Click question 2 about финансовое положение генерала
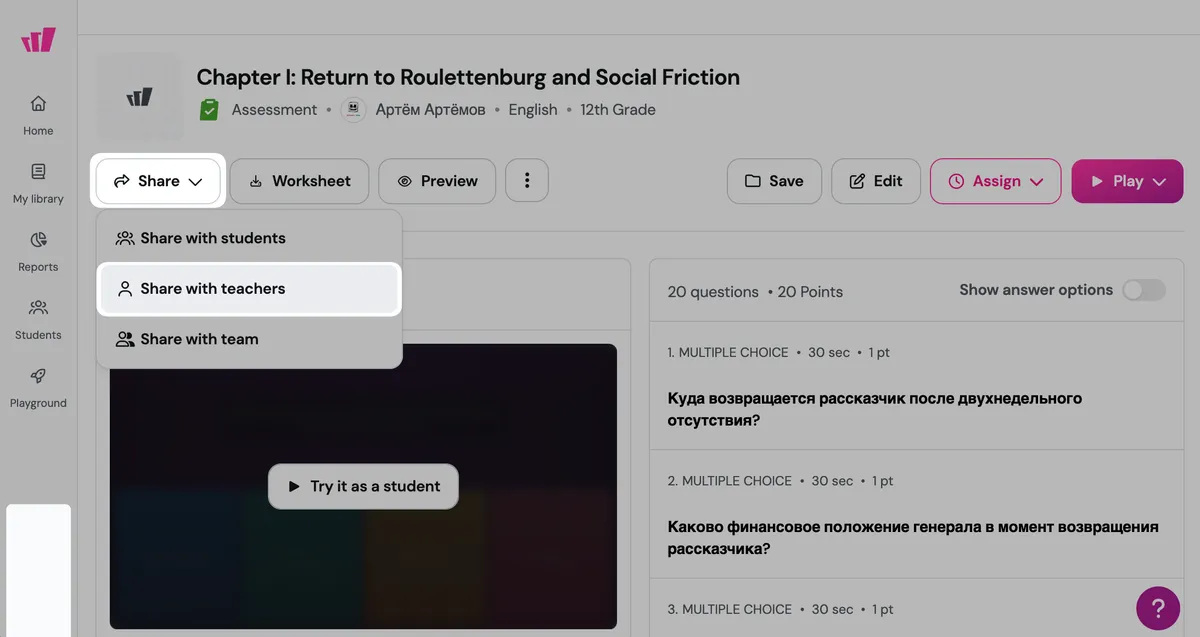Viewport: 1200px width, 637px height. click(913, 538)
